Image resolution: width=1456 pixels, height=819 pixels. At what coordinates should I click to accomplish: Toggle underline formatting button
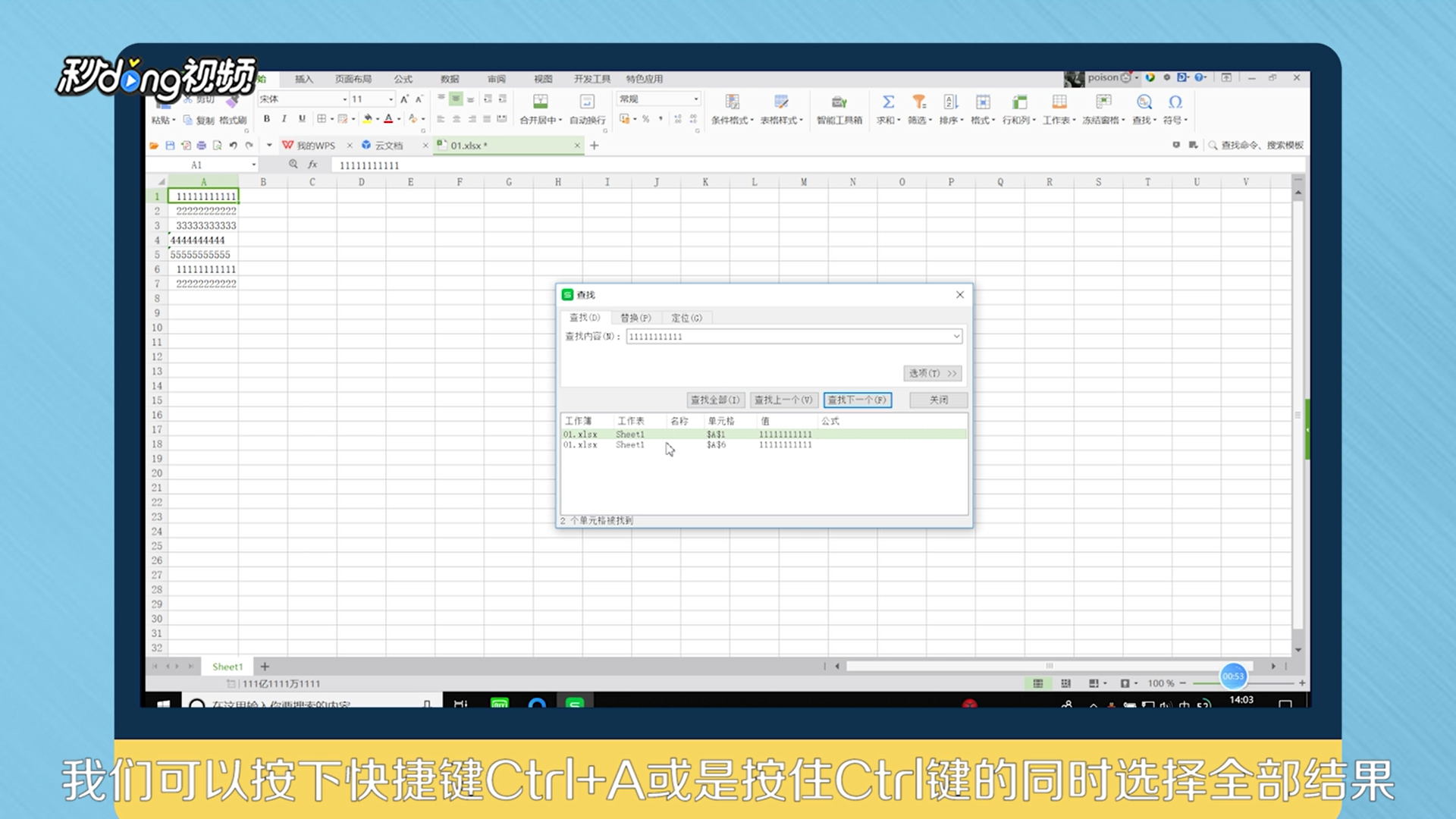pos(302,119)
